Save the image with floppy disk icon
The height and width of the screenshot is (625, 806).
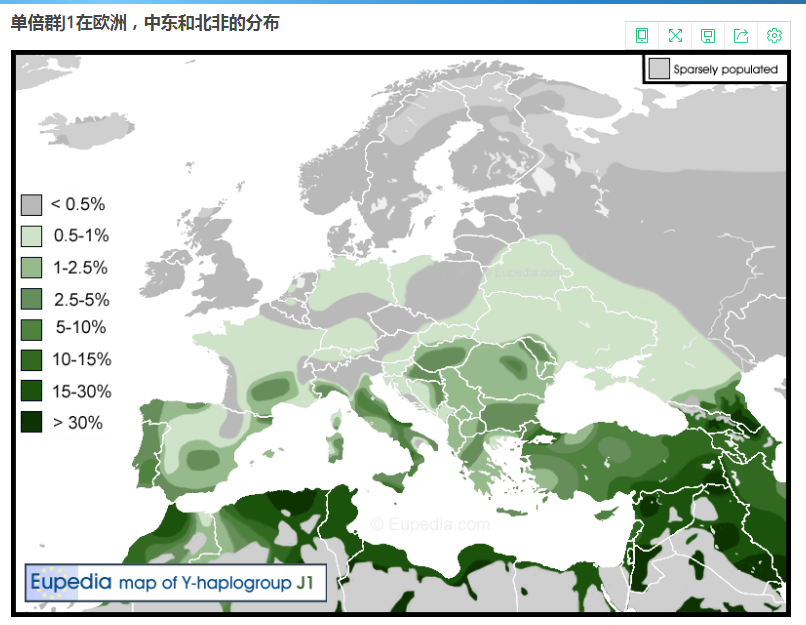(x=708, y=35)
